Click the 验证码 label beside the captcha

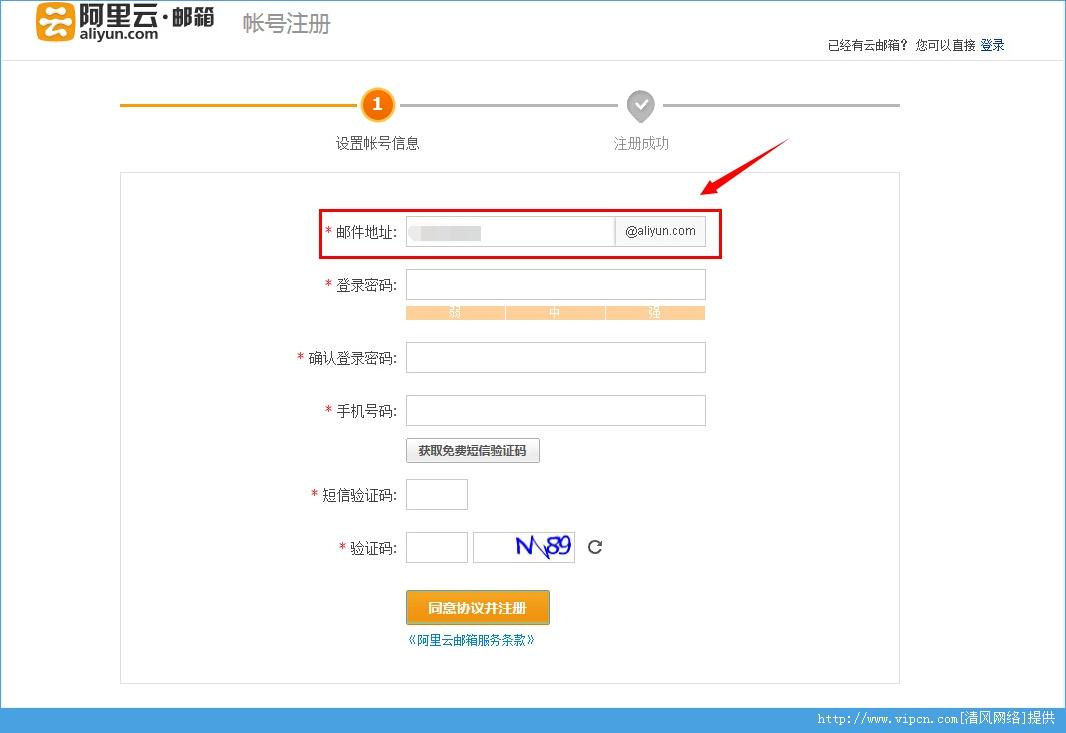click(373, 549)
